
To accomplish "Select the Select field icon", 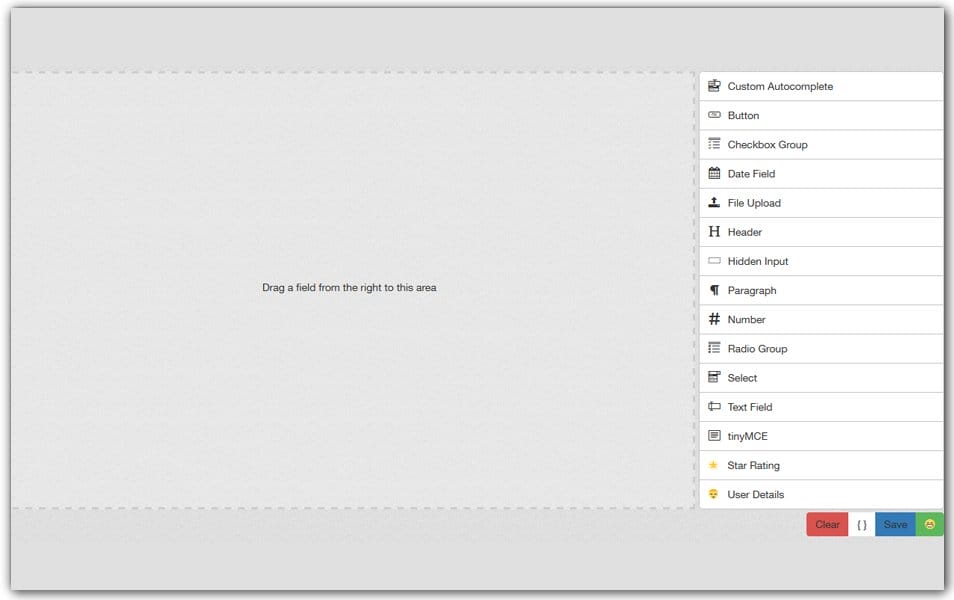I will [714, 378].
